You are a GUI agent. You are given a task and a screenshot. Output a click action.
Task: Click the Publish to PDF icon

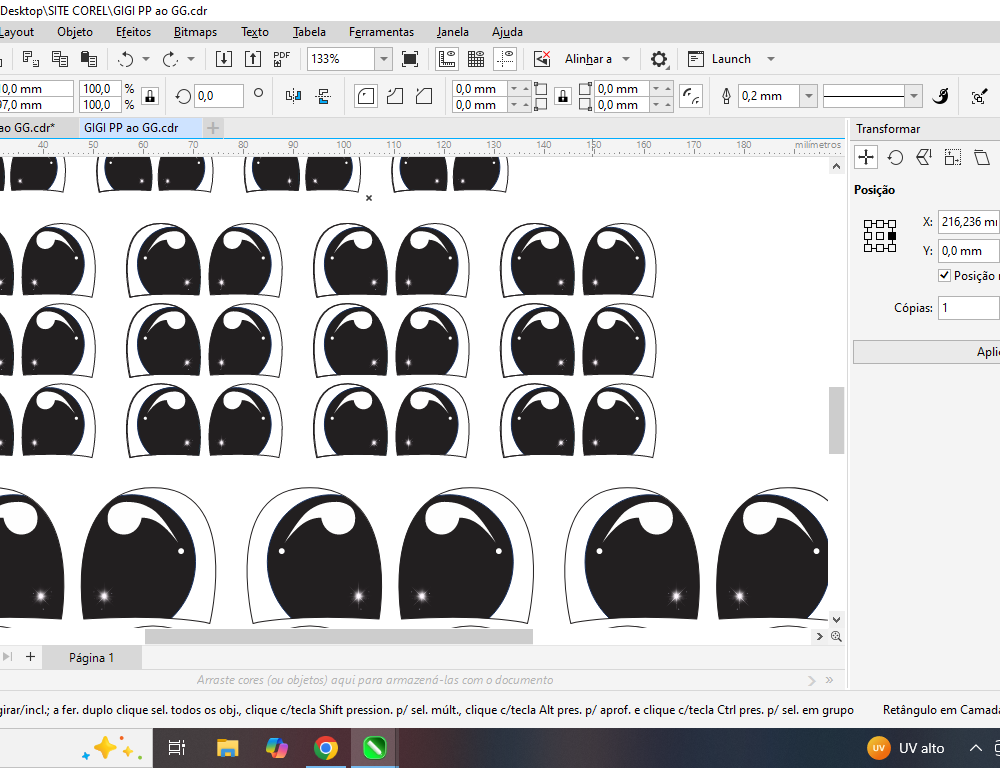tap(281, 59)
